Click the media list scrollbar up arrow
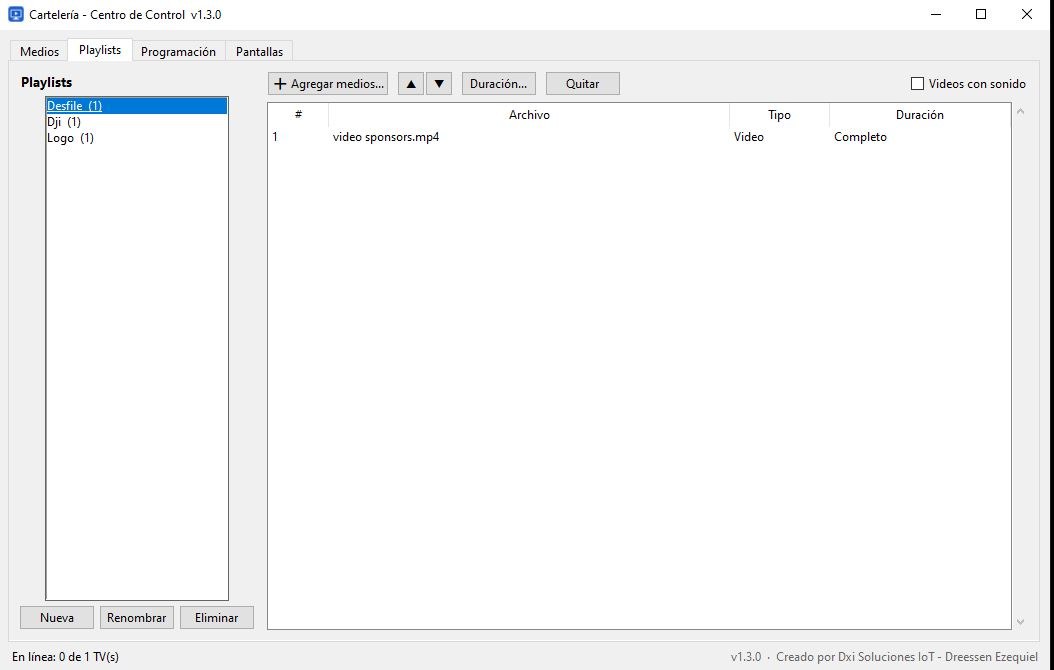Viewport: 1054px width, 670px height. point(1020,112)
